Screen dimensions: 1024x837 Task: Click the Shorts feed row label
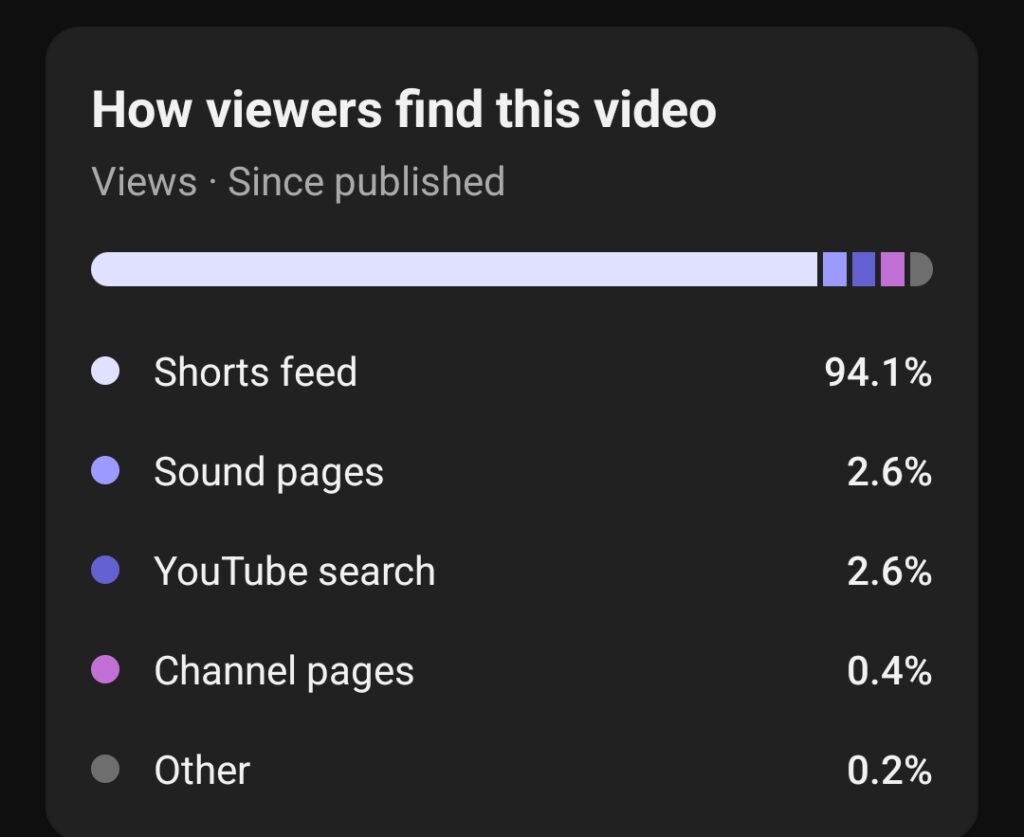[x=256, y=371]
